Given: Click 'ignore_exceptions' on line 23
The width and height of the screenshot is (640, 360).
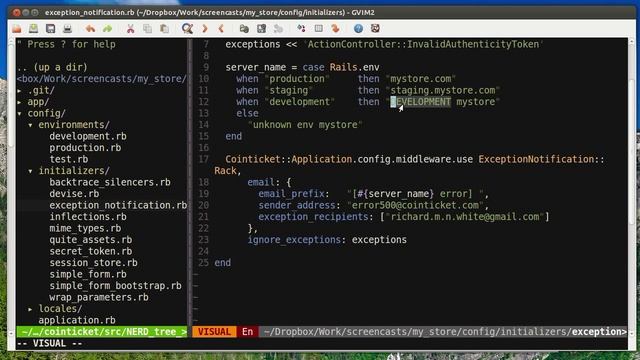Looking at the screenshot, I should click(294, 240).
